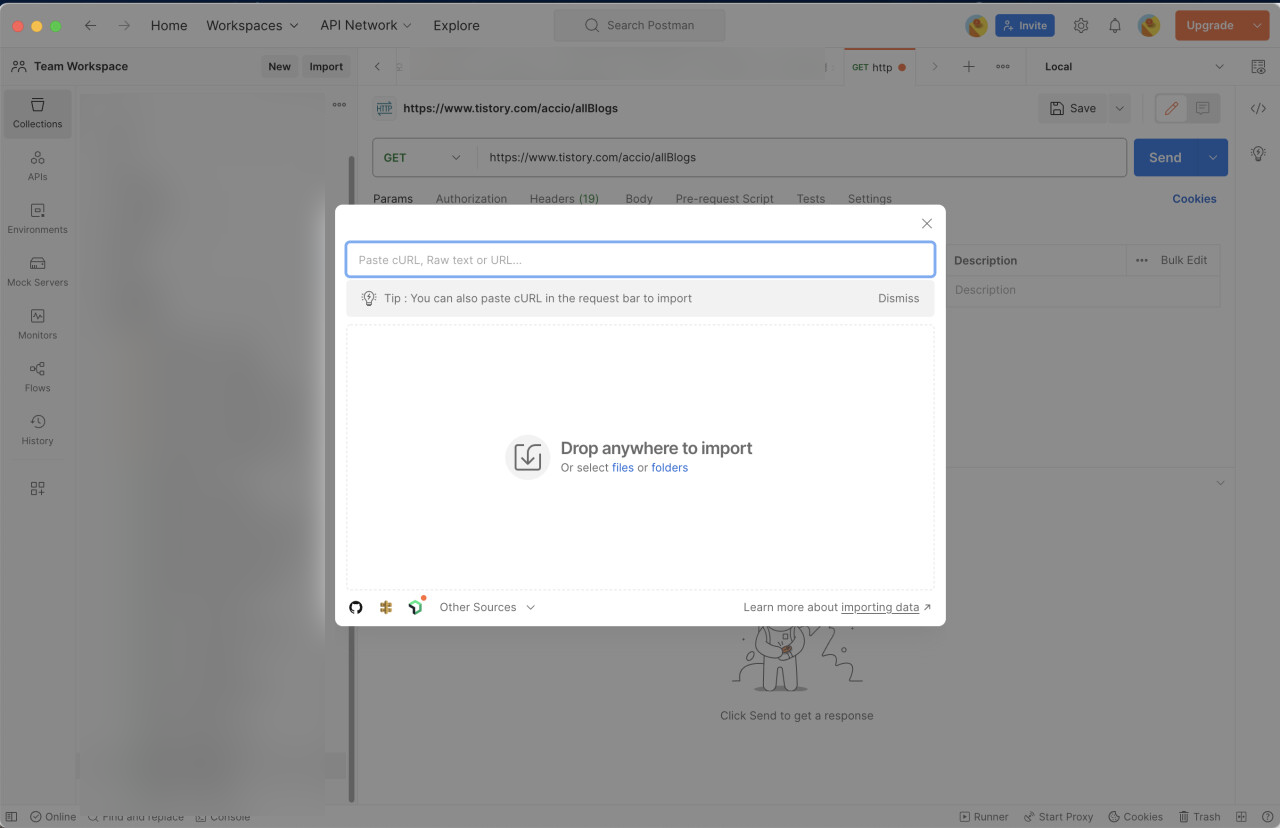Open info lightbulb in right sidebar

click(x=1258, y=153)
